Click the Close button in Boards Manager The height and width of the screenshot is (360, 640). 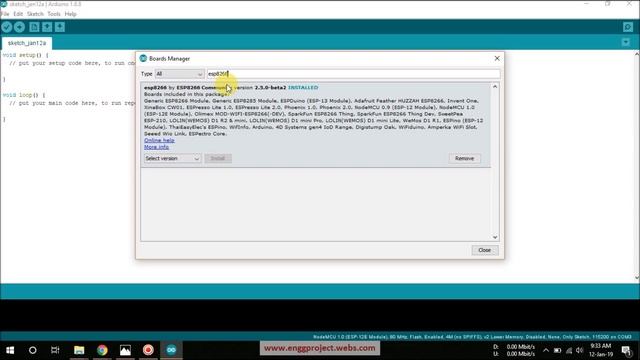point(485,250)
